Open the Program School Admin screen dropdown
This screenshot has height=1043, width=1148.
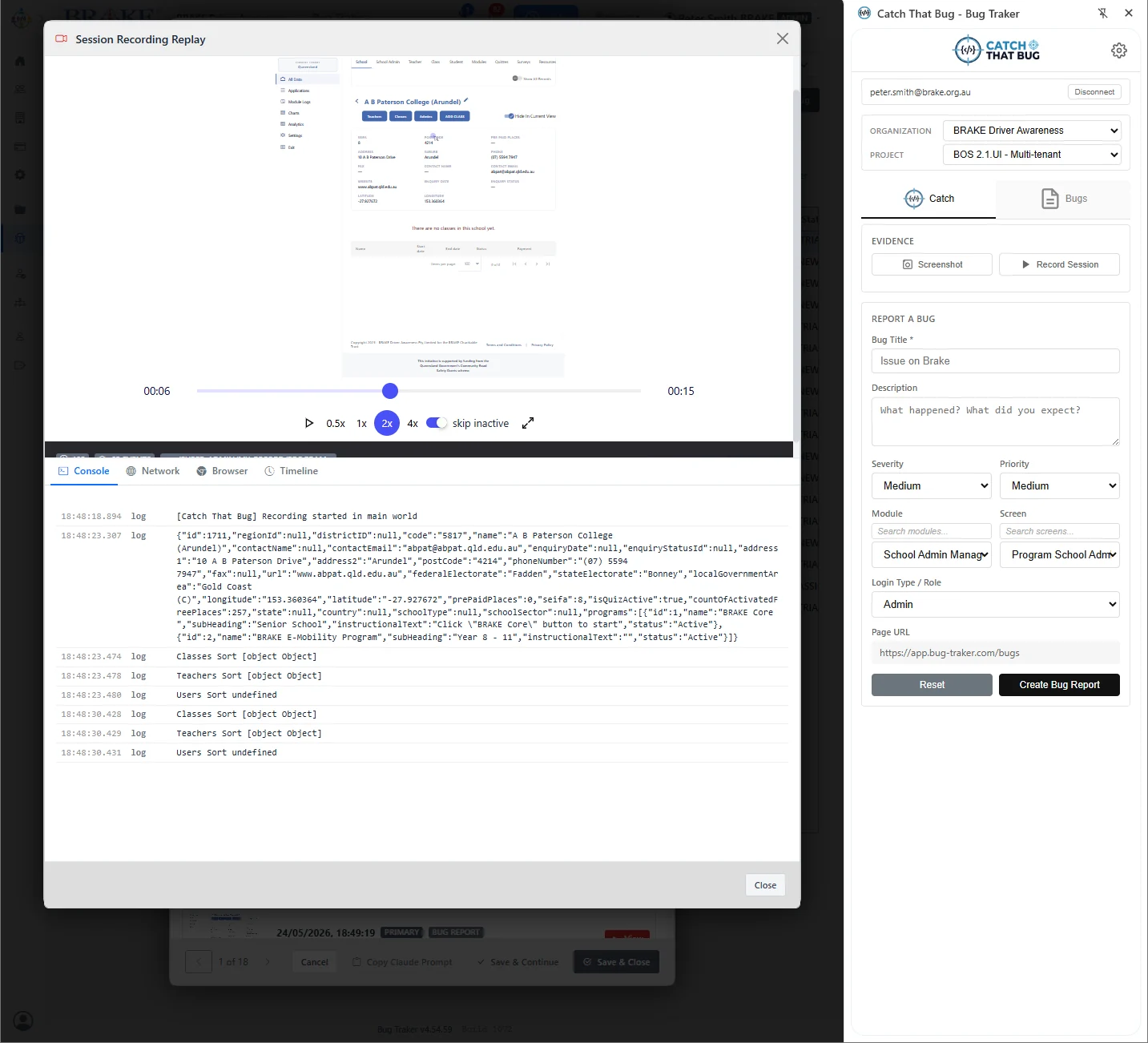tap(1059, 554)
